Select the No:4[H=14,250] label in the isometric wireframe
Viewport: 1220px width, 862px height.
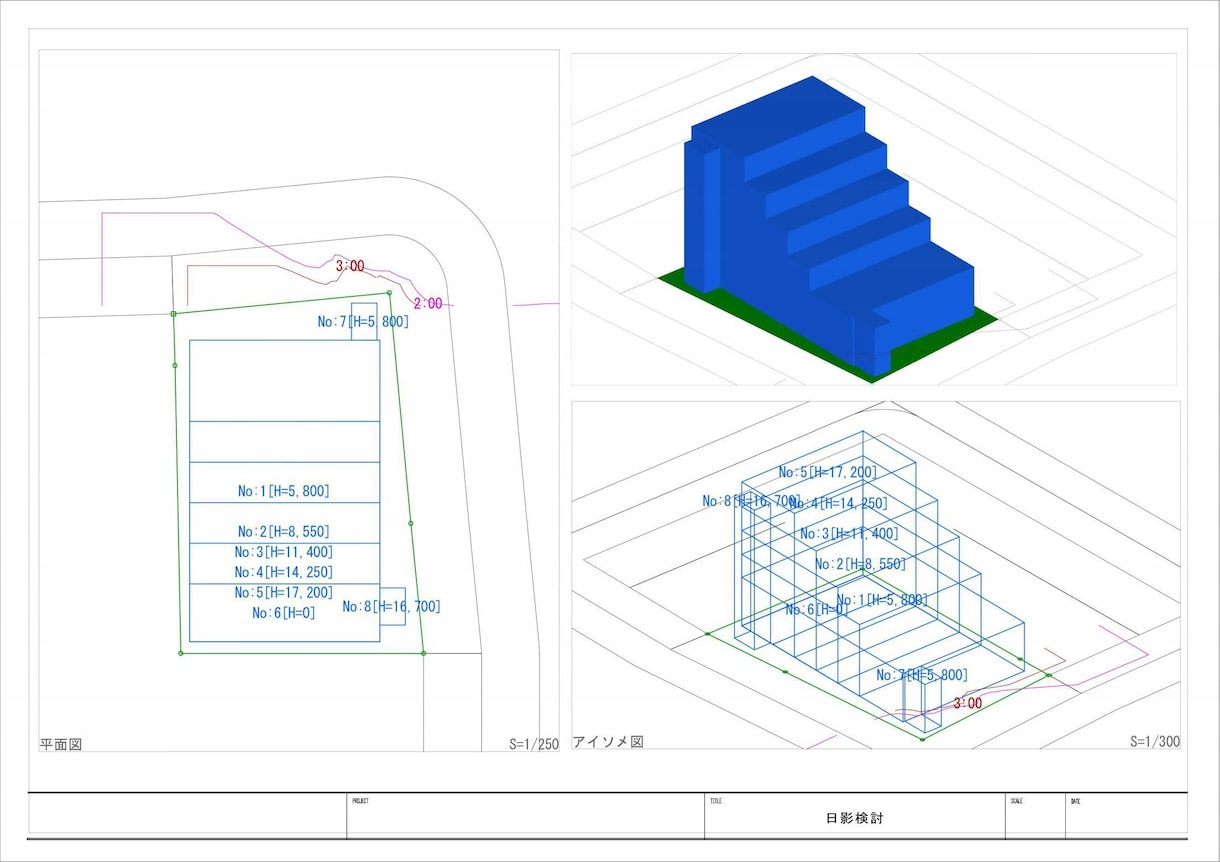pyautogui.click(x=838, y=503)
